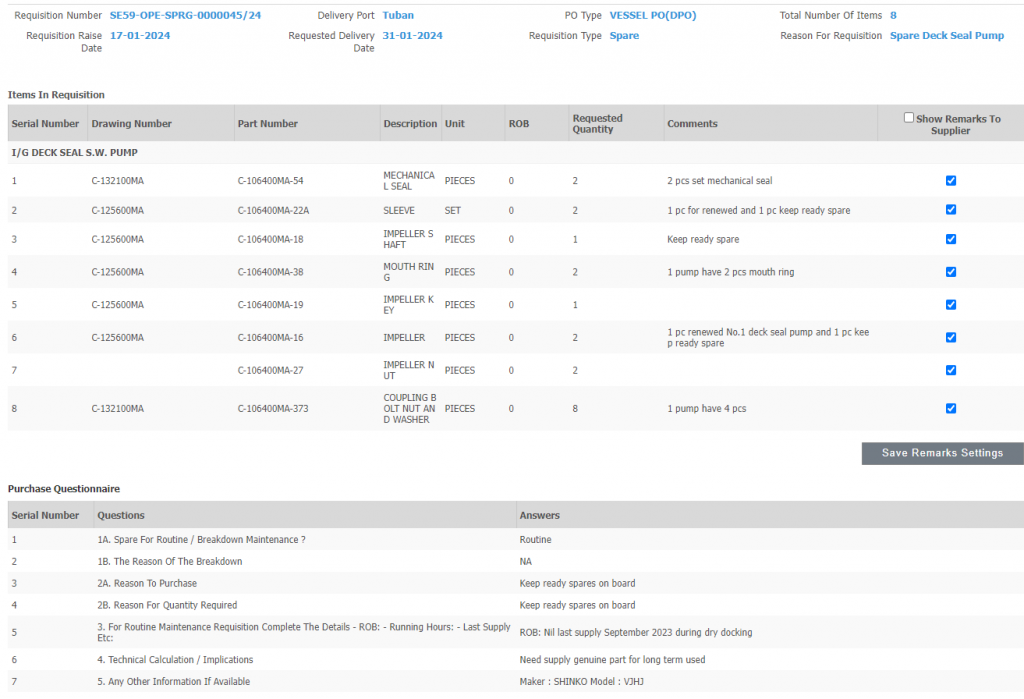The width and height of the screenshot is (1024, 699).
Task: Uncheck remarks checkbox for Impeller Nut row
Action: [951, 371]
